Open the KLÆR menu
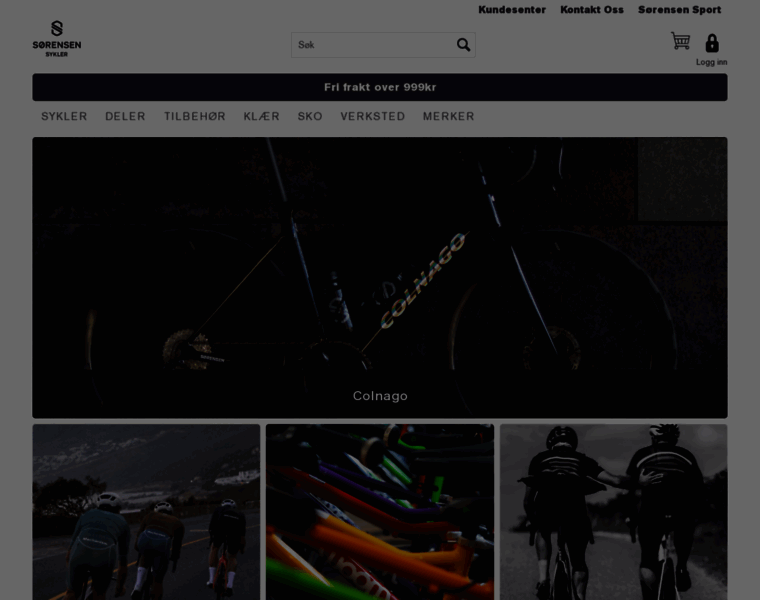Image resolution: width=760 pixels, height=600 pixels. click(x=262, y=116)
